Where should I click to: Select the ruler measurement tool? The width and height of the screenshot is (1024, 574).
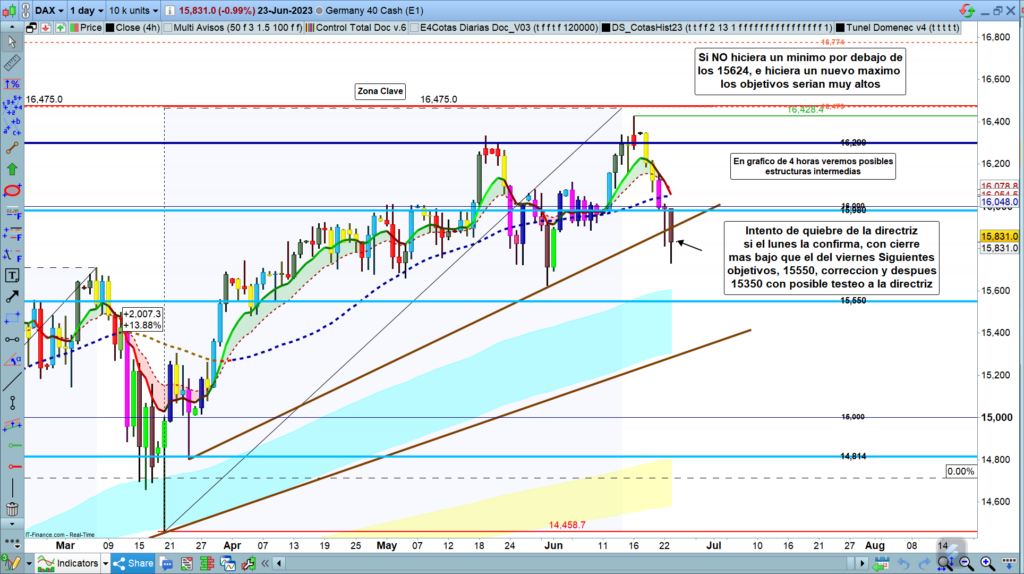12,63
